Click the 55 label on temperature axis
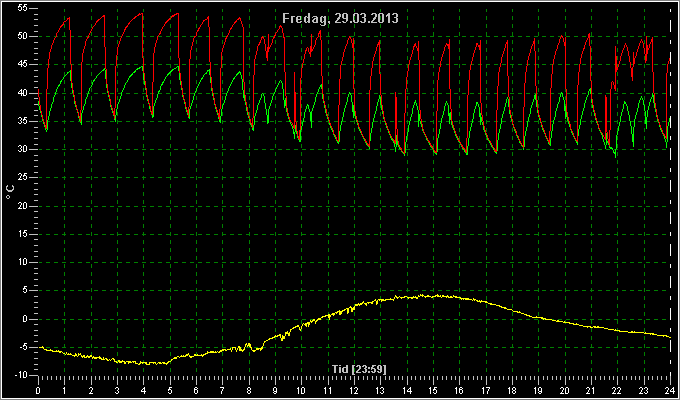Viewport: 680px width, 400px height. click(x=23, y=8)
